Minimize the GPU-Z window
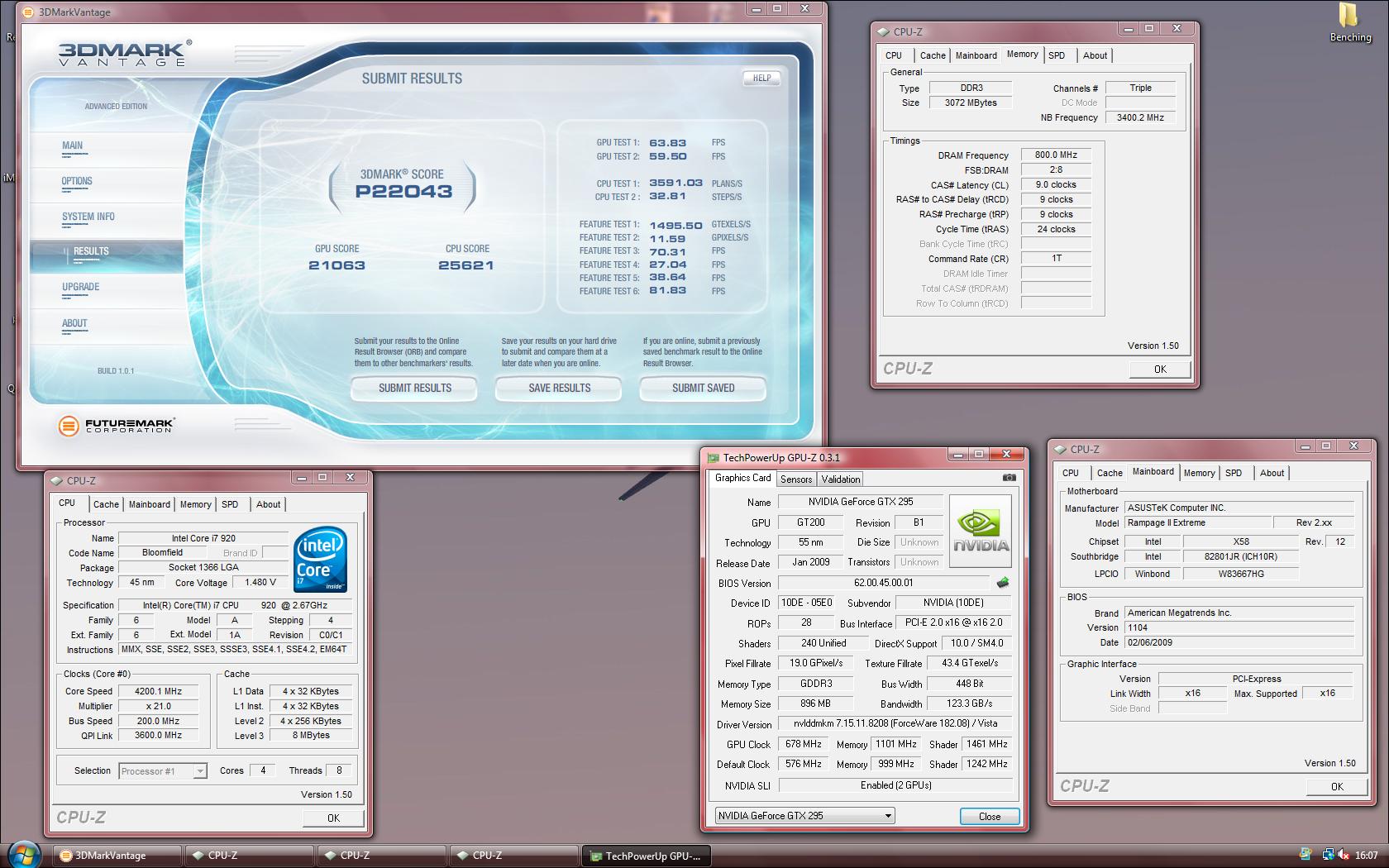The width and height of the screenshot is (1389, 868). pos(957,454)
